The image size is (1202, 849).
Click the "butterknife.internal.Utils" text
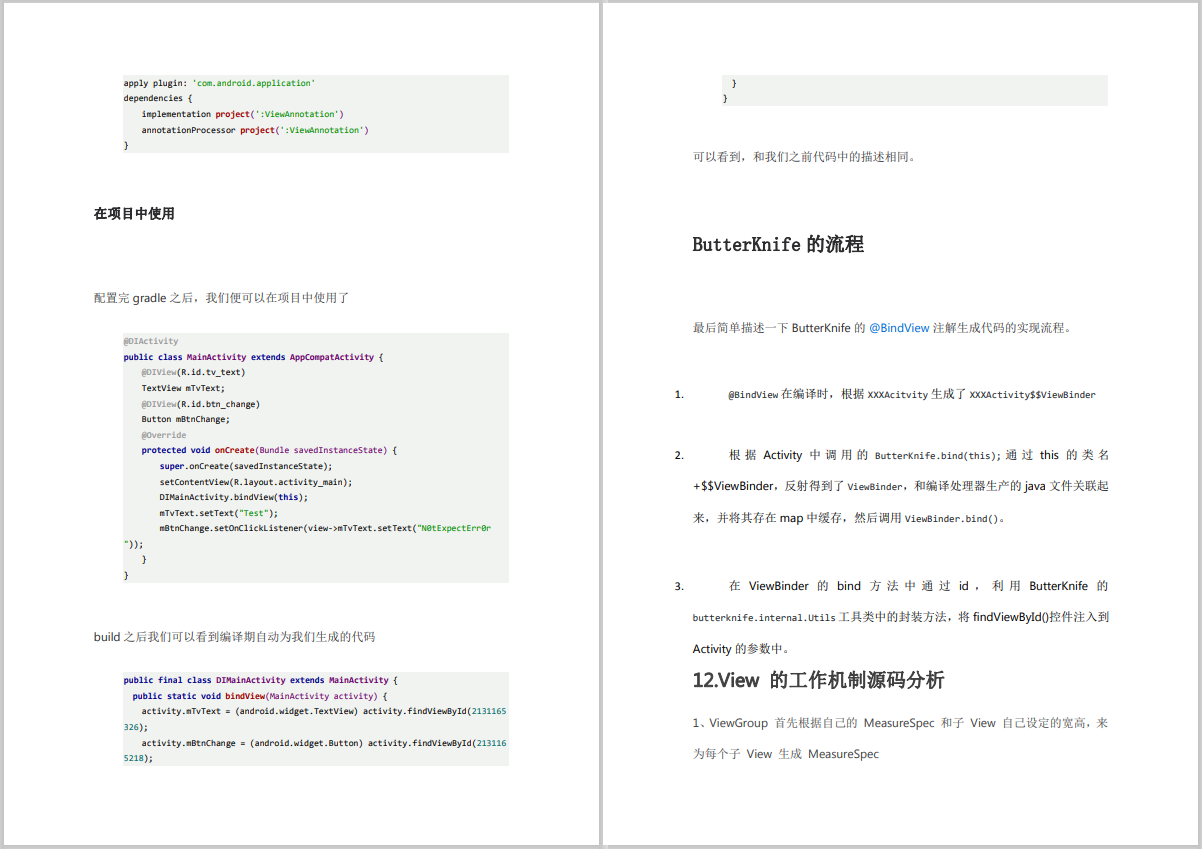point(764,618)
